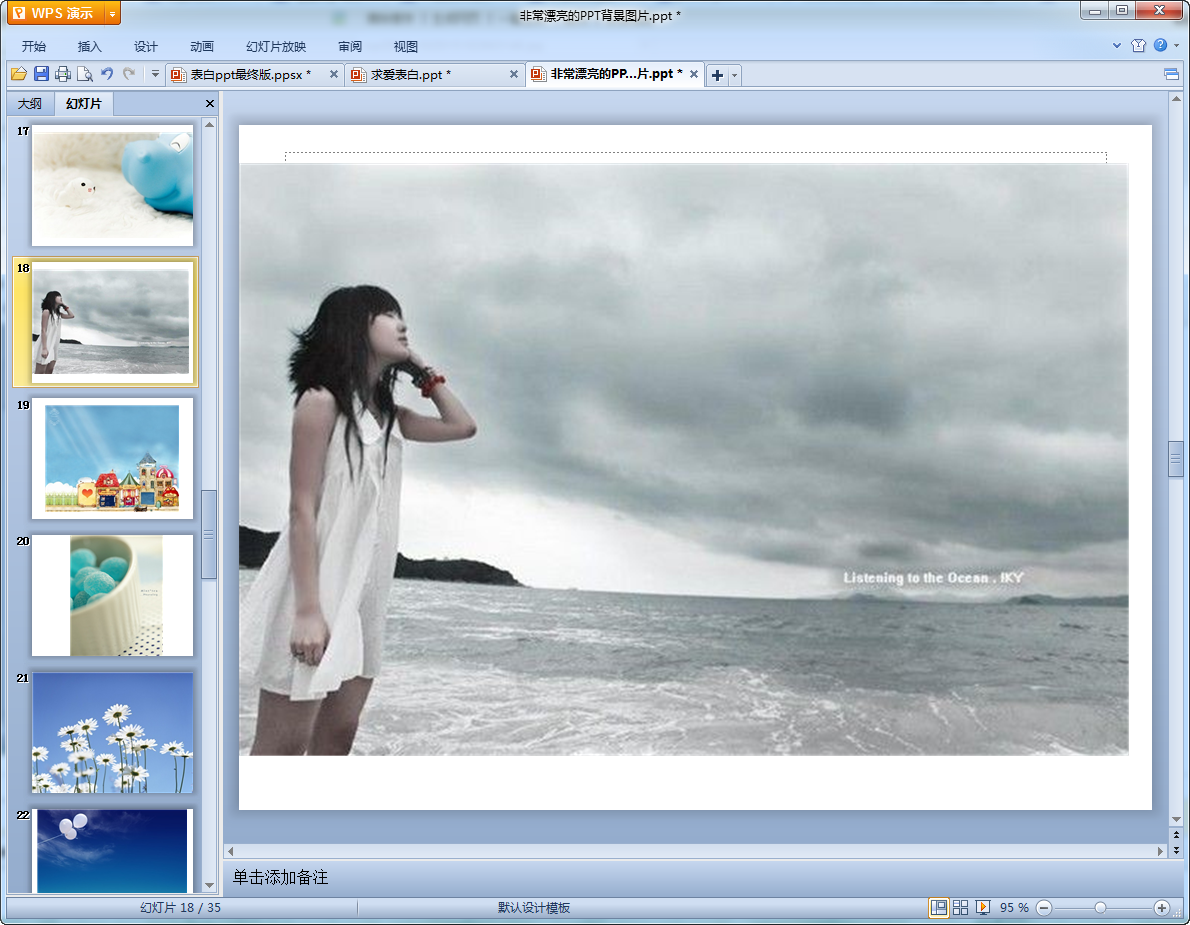Click the Print icon in quick toolbar
The image size is (1190, 925).
[x=63, y=74]
